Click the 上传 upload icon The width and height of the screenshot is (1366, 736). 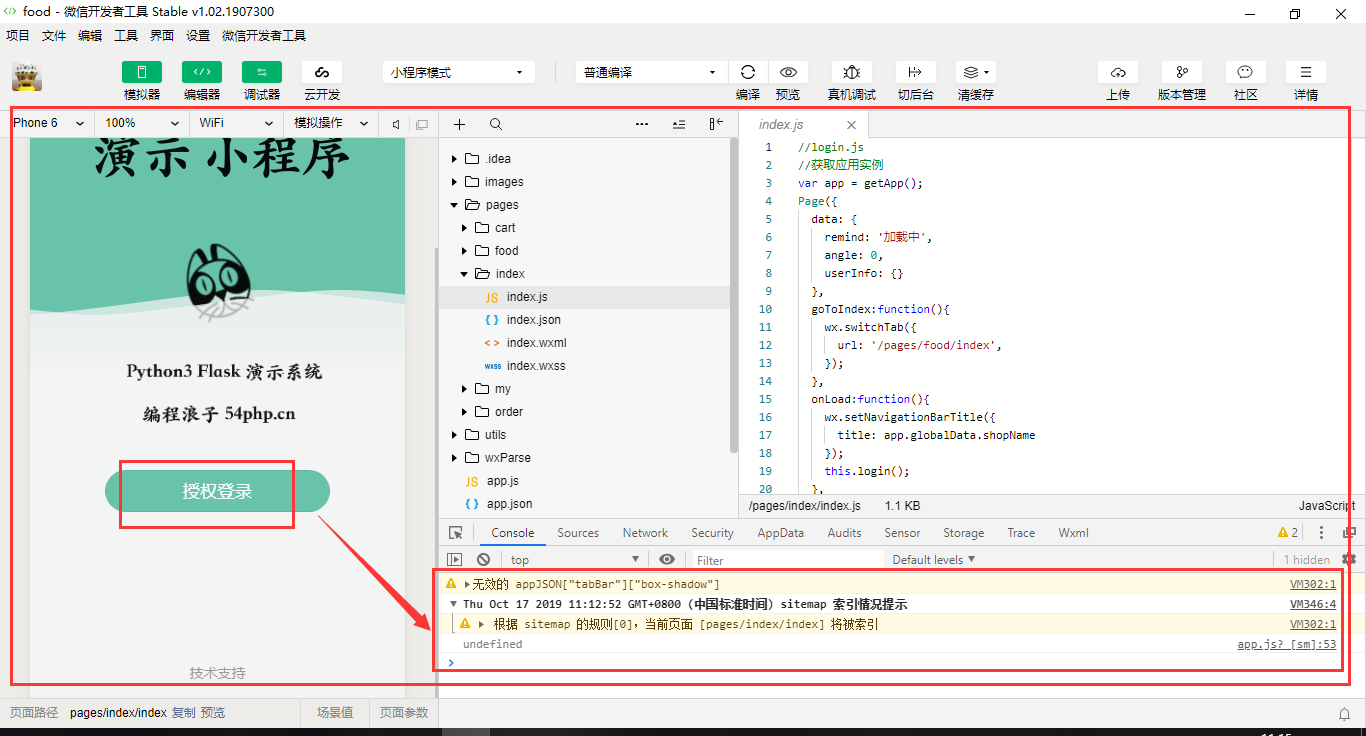(x=1118, y=72)
